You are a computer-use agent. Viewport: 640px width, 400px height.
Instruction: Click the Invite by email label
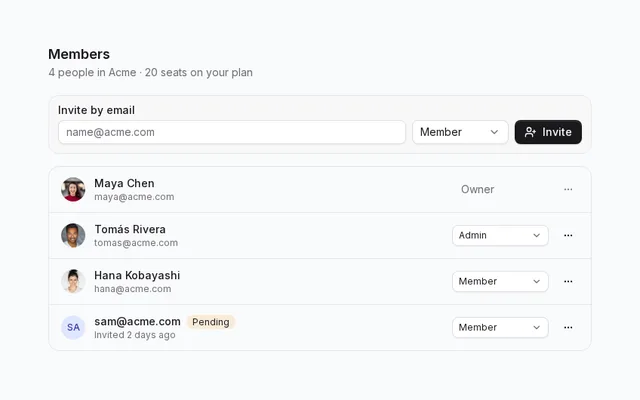[96, 110]
